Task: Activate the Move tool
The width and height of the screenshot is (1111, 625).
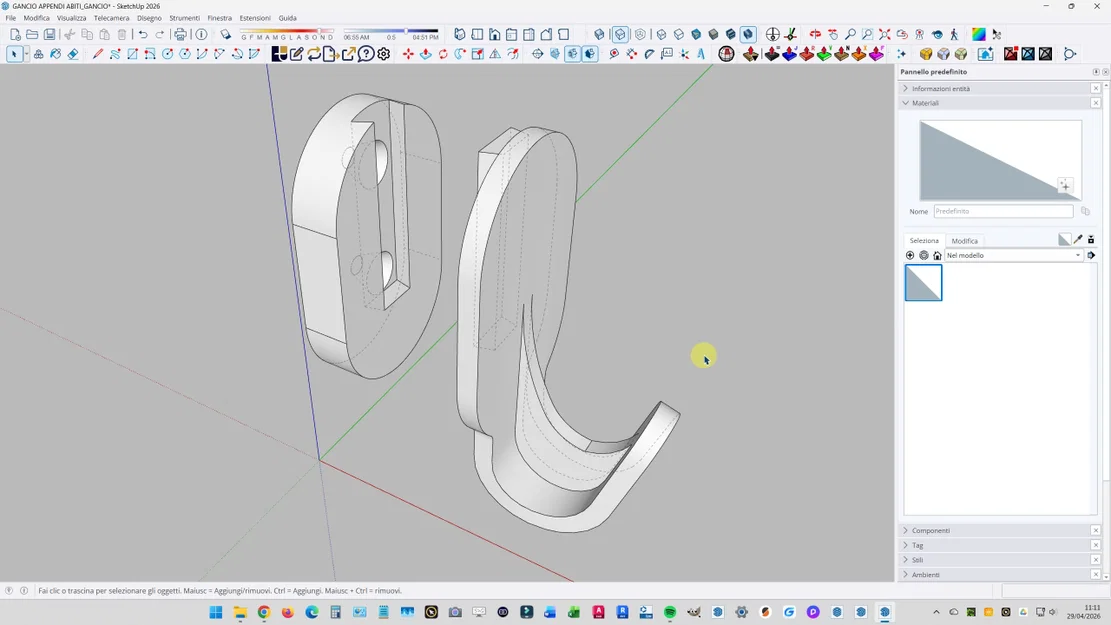Action: 408,54
